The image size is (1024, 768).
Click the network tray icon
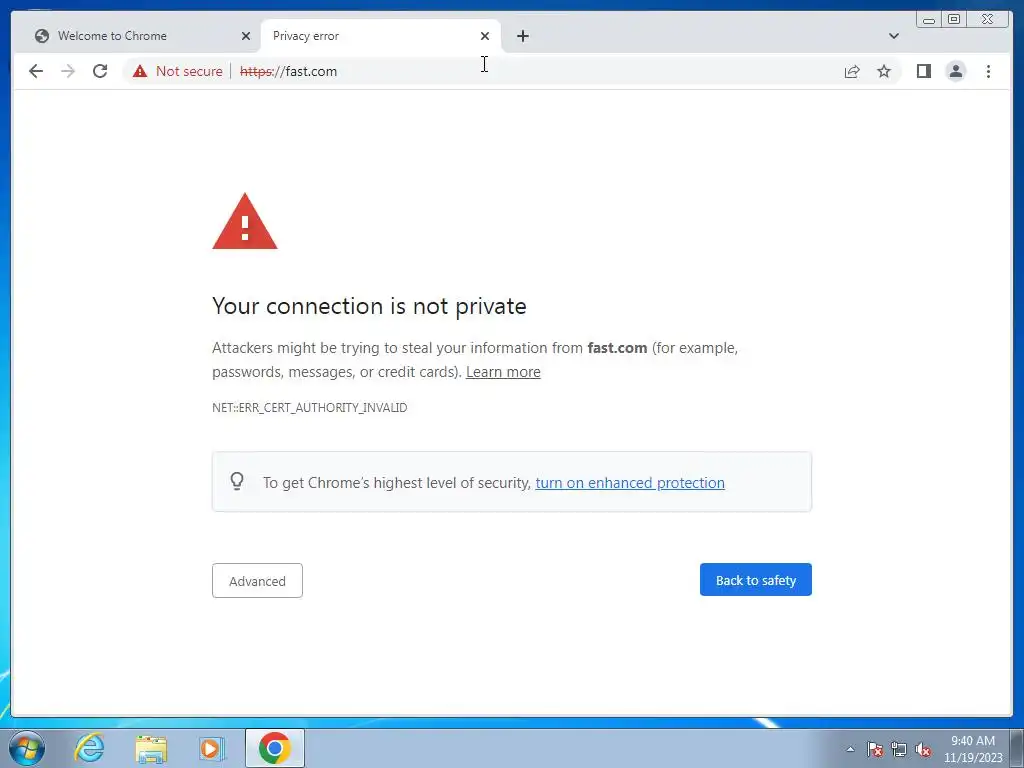pyautogui.click(x=899, y=749)
